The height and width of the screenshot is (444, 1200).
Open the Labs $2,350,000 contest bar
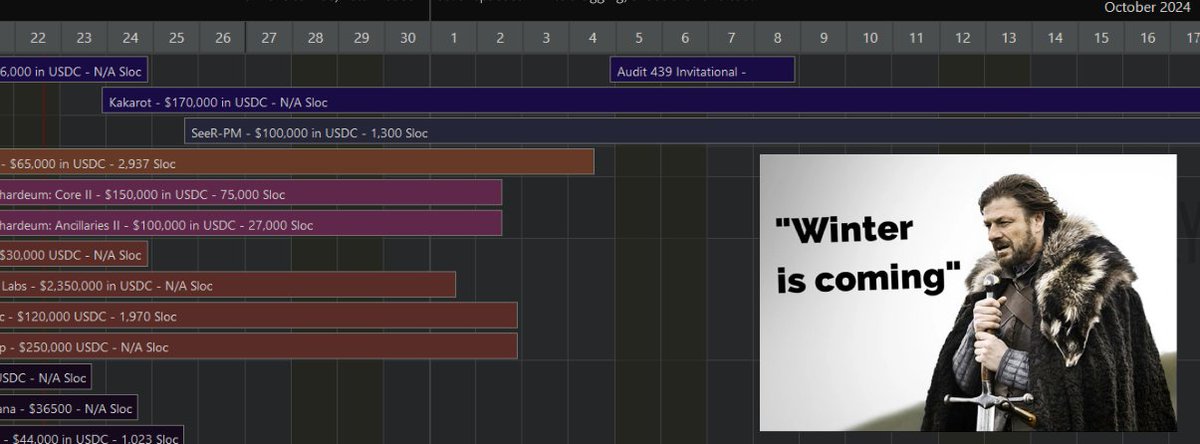coord(228,285)
